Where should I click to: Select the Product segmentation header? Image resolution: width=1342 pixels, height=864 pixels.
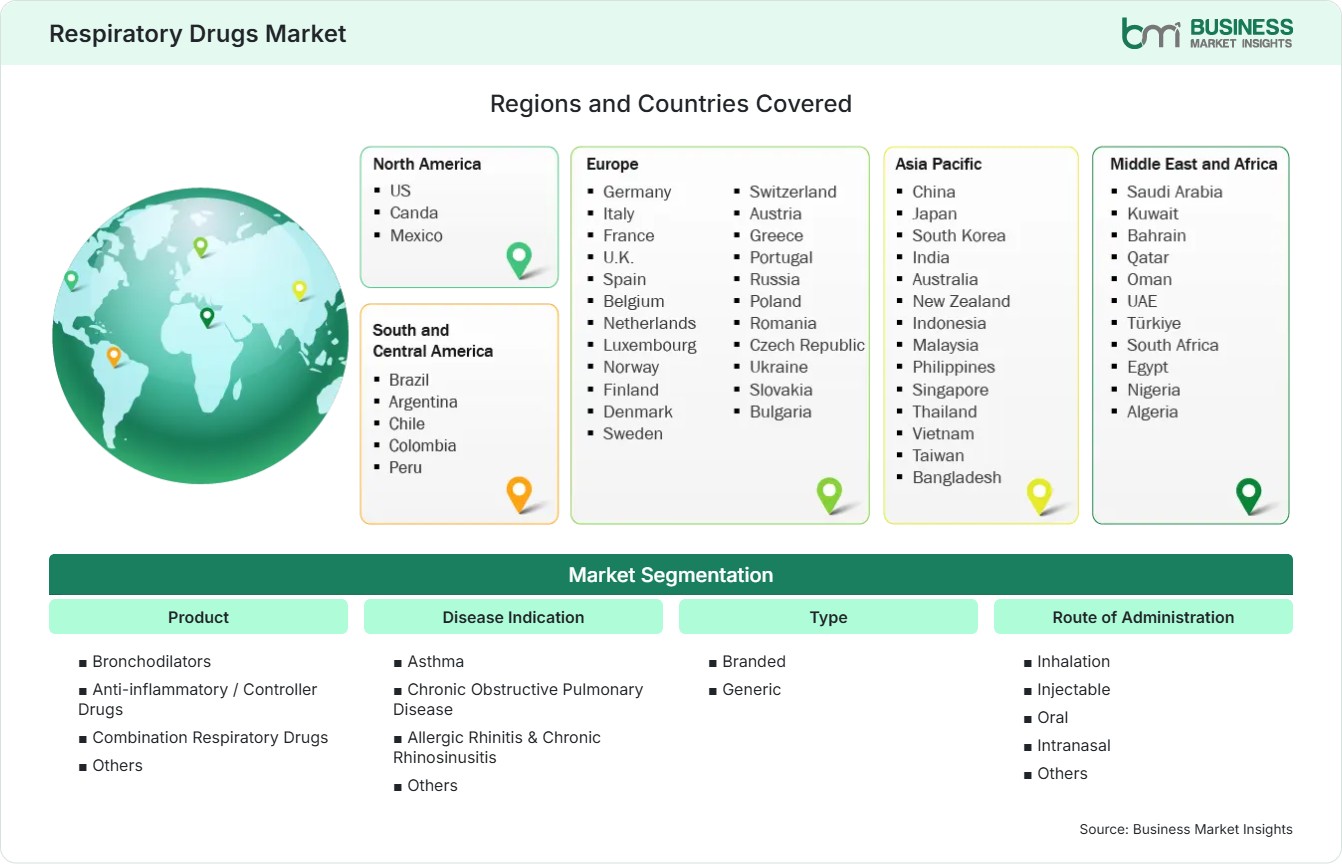click(x=198, y=617)
